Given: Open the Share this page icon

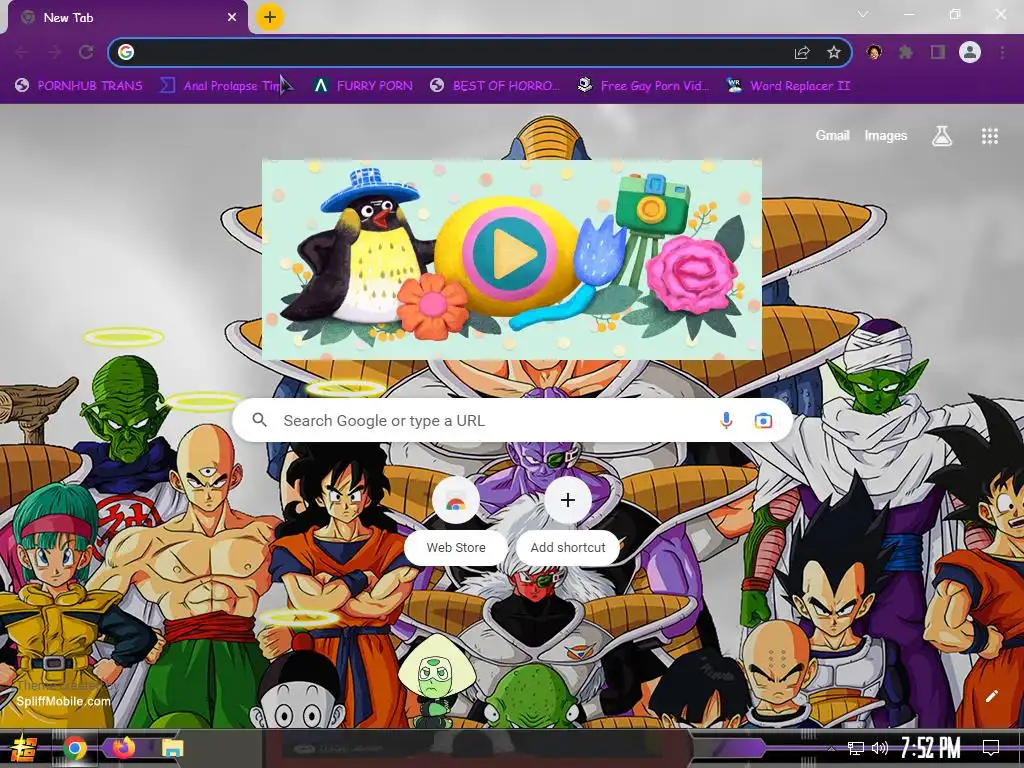Looking at the screenshot, I should pyautogui.click(x=802, y=52).
